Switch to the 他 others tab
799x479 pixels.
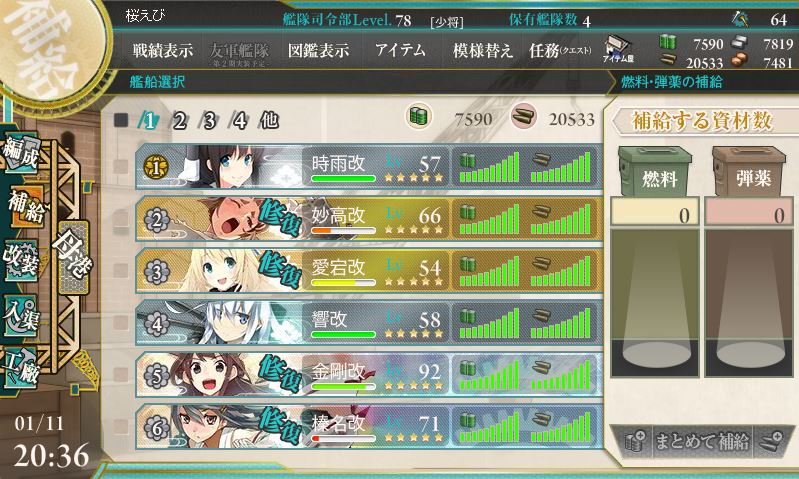(x=269, y=121)
